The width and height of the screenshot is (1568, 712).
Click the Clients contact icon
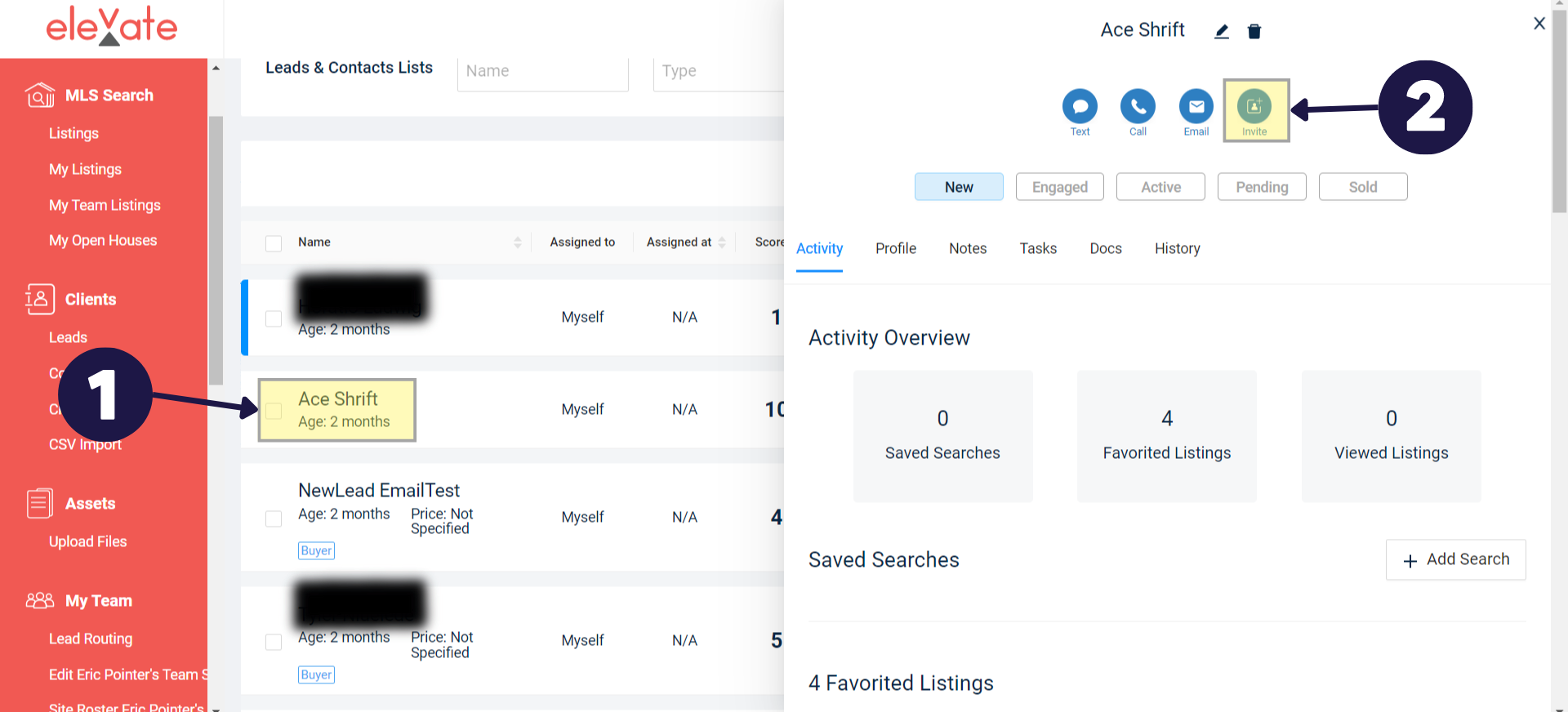click(x=40, y=300)
